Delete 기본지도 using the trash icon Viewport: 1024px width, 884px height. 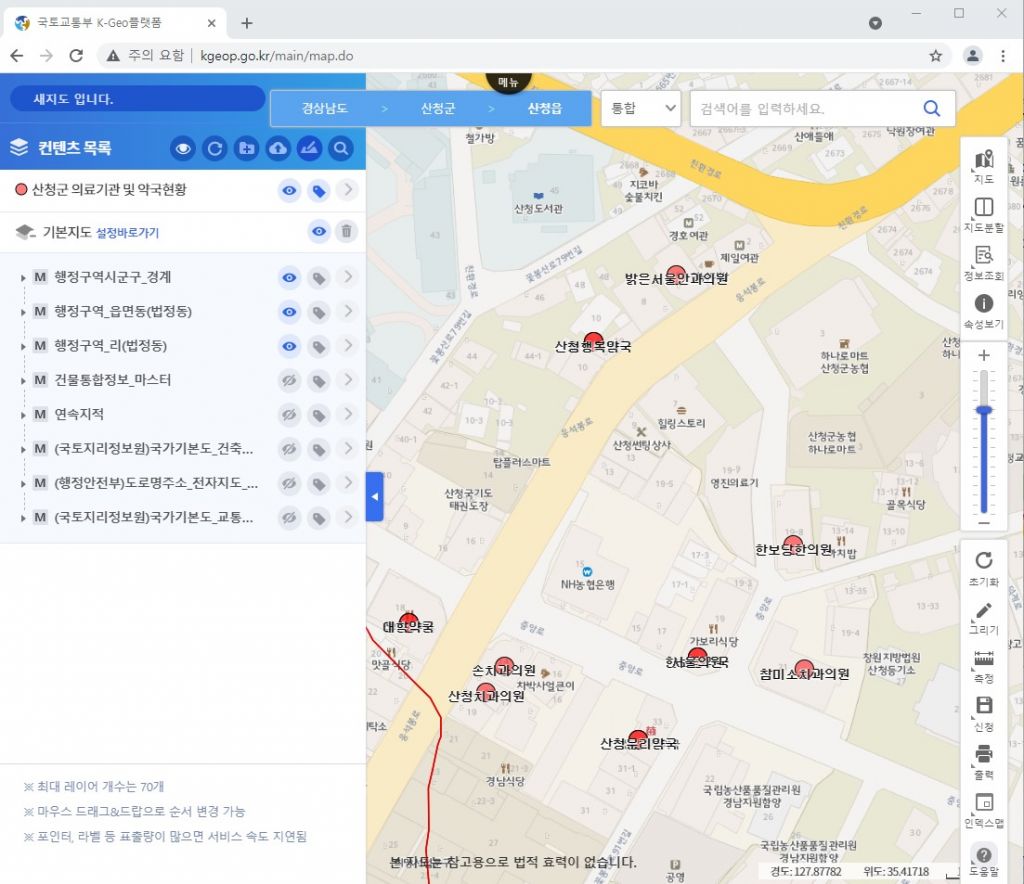click(x=346, y=232)
